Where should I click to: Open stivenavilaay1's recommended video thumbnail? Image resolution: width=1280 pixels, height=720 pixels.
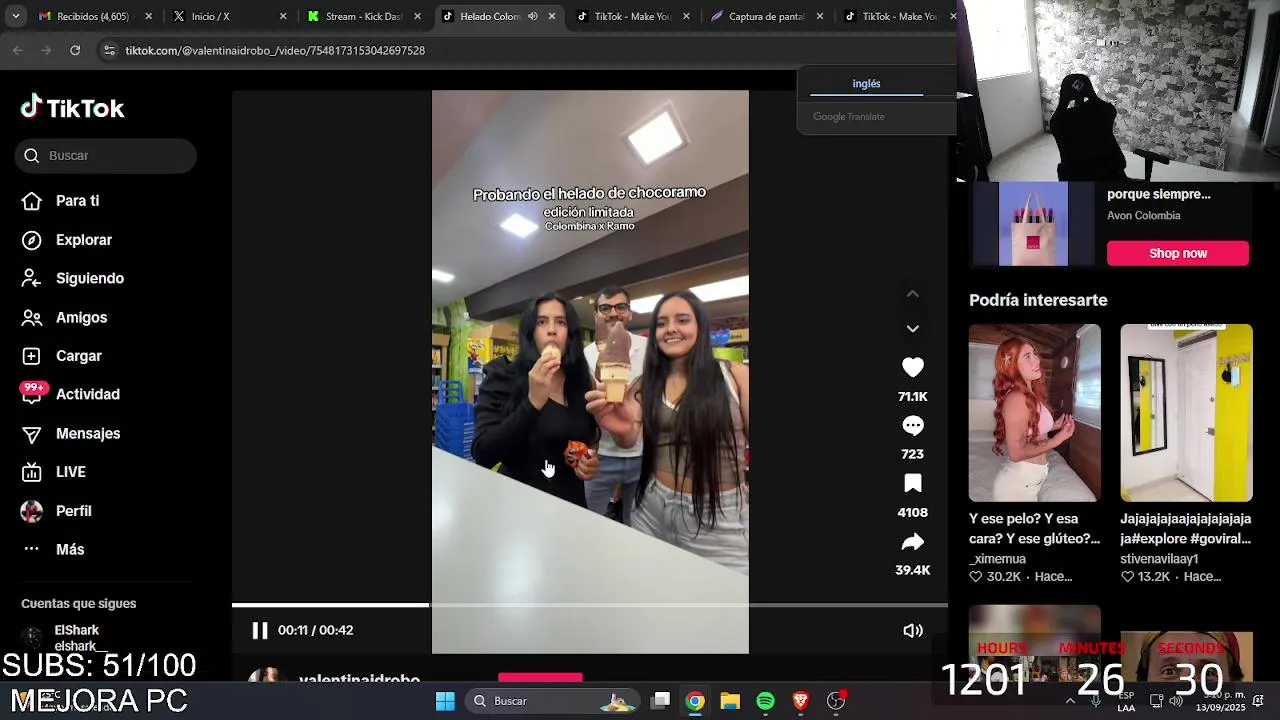(x=1186, y=412)
